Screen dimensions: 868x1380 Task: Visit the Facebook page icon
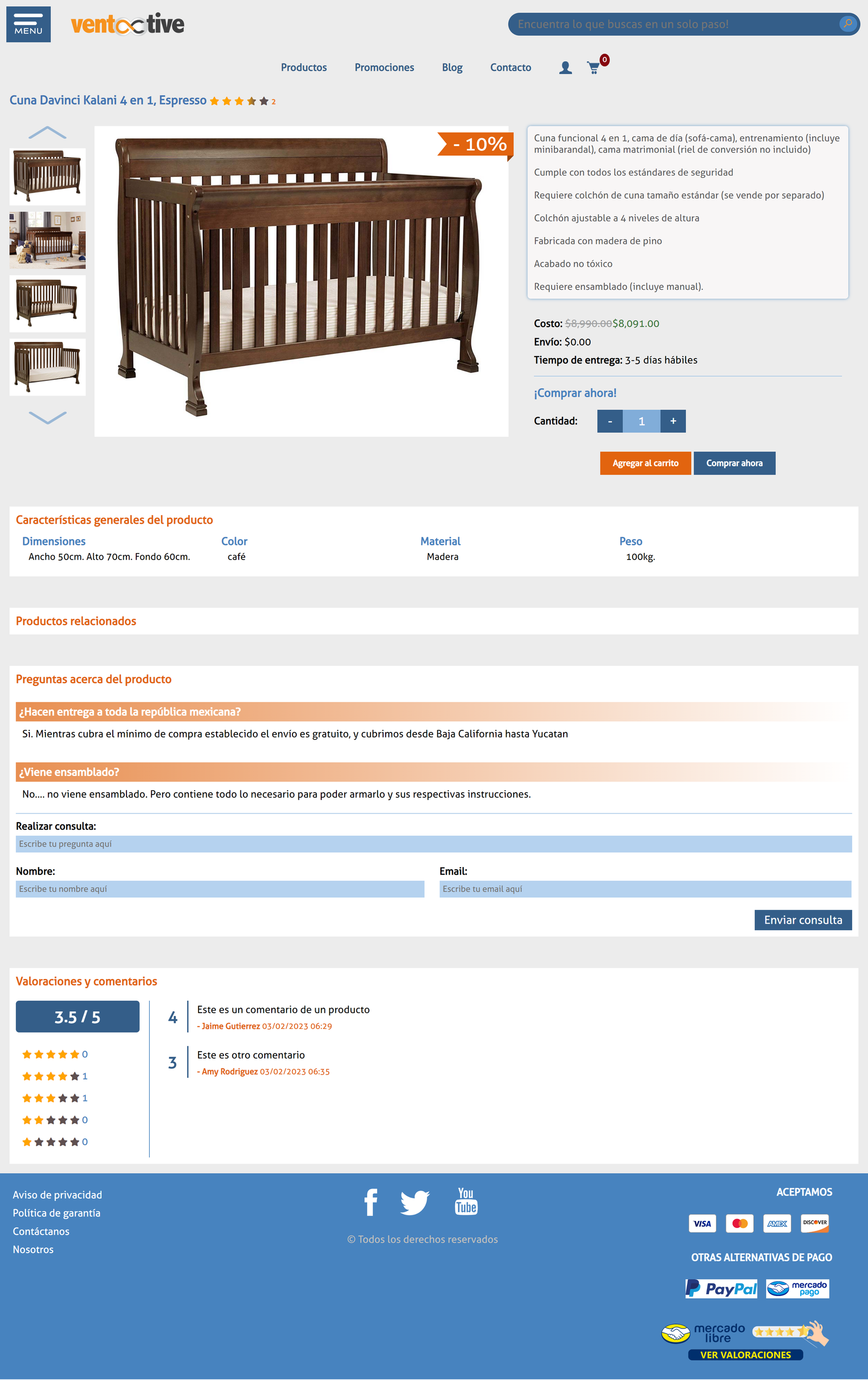(371, 1202)
